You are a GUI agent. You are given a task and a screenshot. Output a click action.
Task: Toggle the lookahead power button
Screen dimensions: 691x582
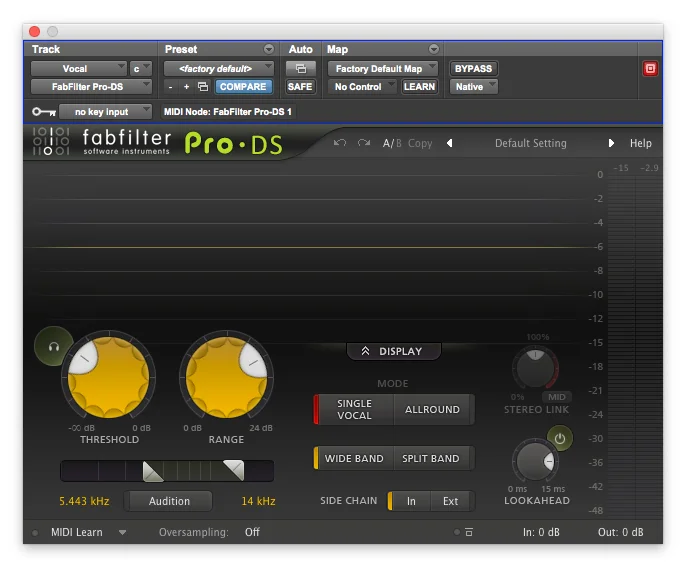(x=560, y=439)
